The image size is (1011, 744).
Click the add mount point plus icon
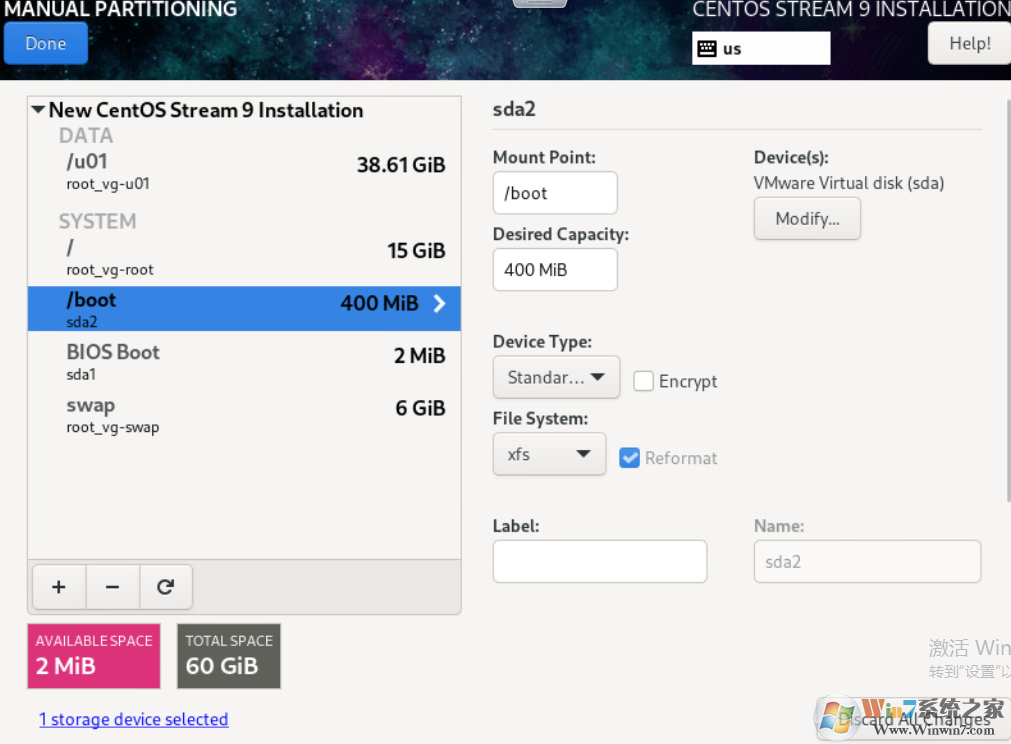coord(59,587)
